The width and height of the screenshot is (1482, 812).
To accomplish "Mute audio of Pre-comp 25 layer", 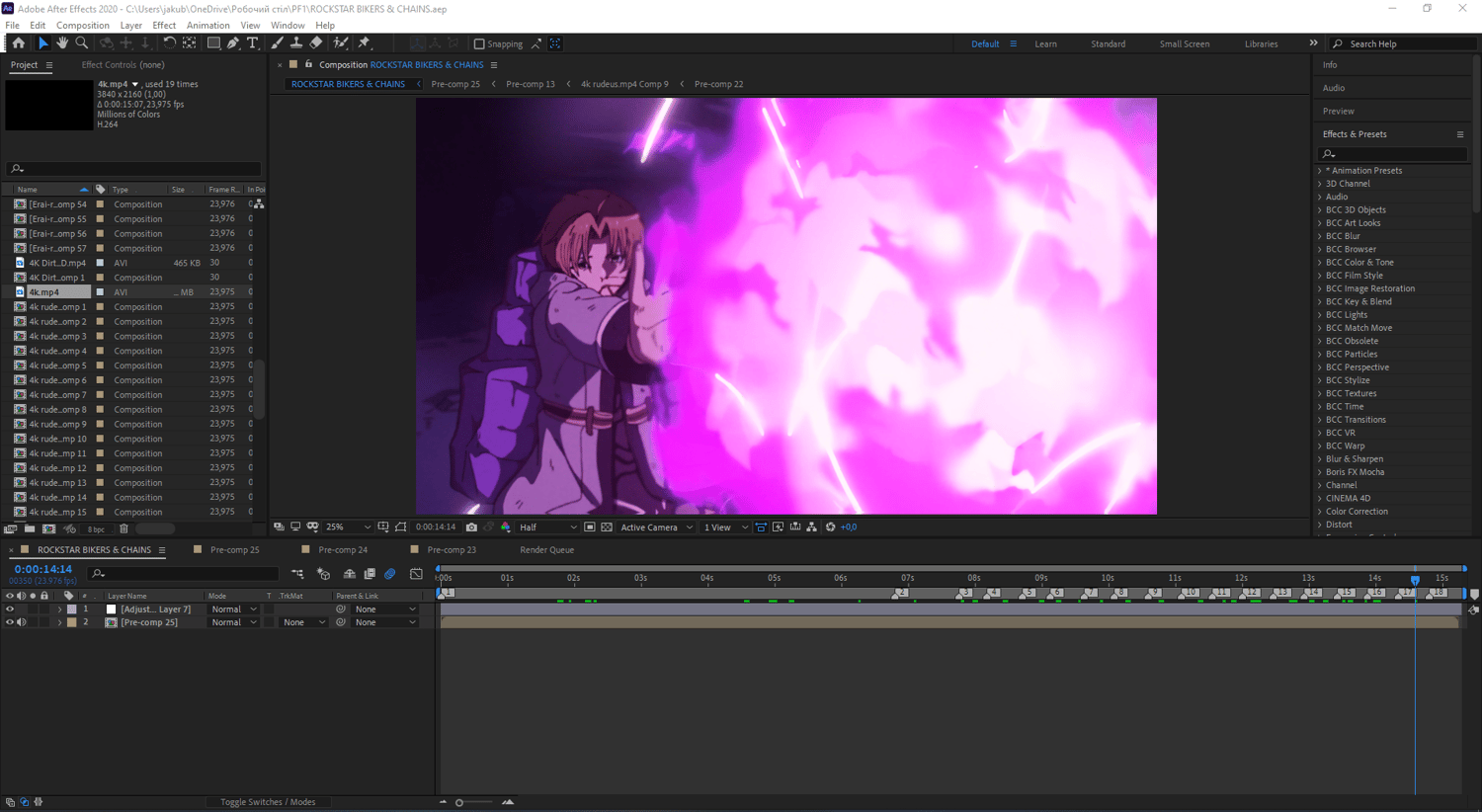I will pos(21,622).
